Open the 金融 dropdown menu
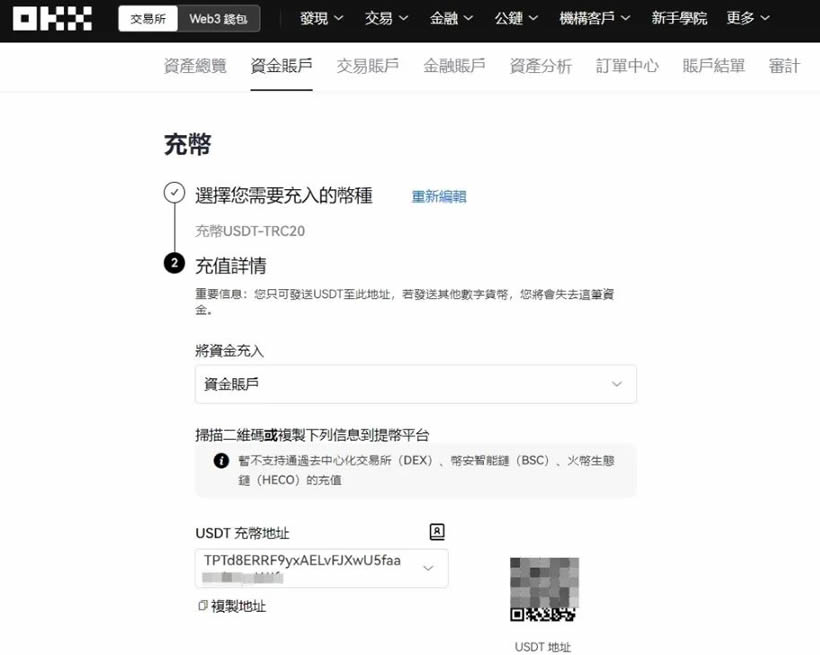Screen dimensions: 820x655 coord(450,18)
